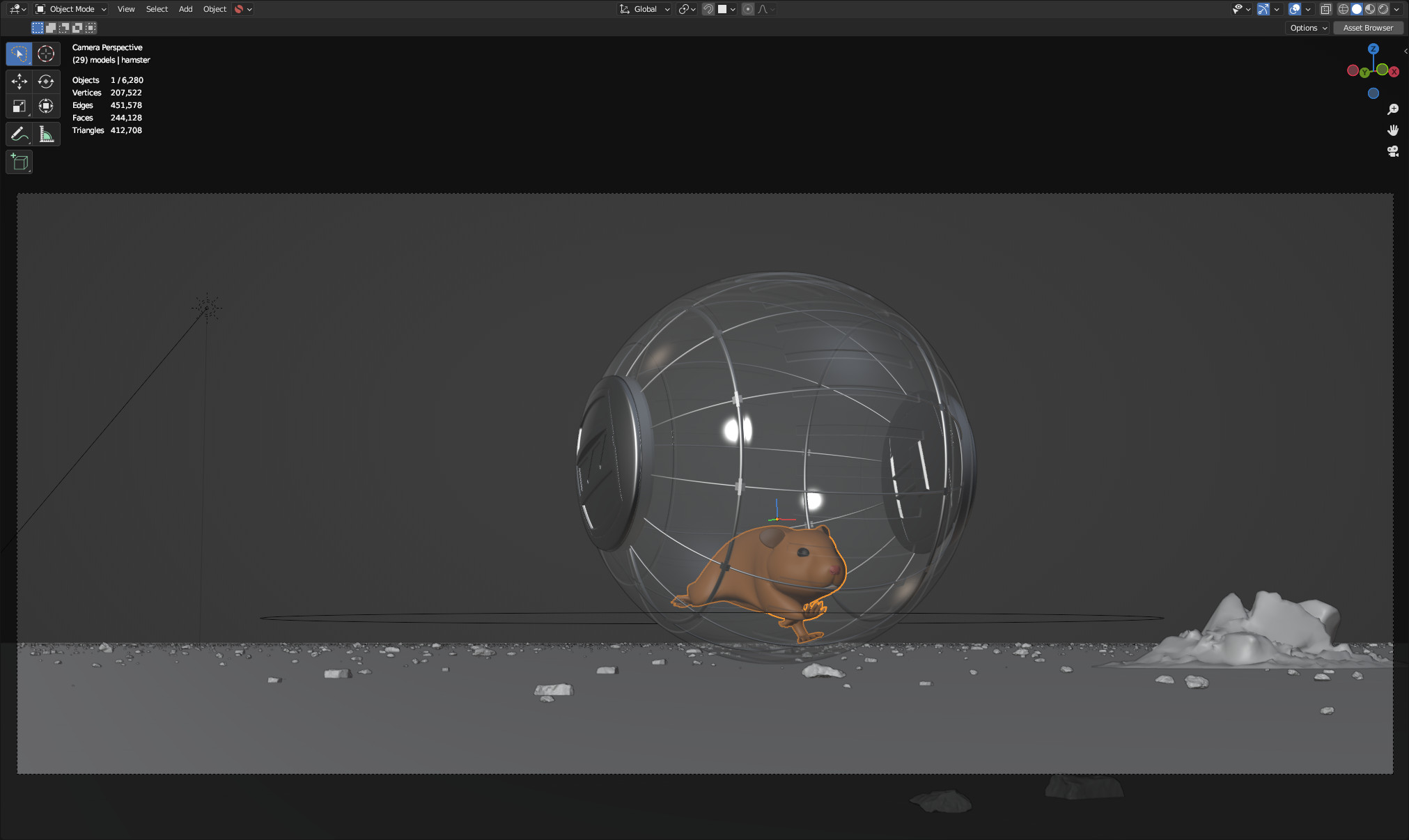The image size is (1409, 840).
Task: Open the Global transform orientation dropdown
Action: click(644, 9)
